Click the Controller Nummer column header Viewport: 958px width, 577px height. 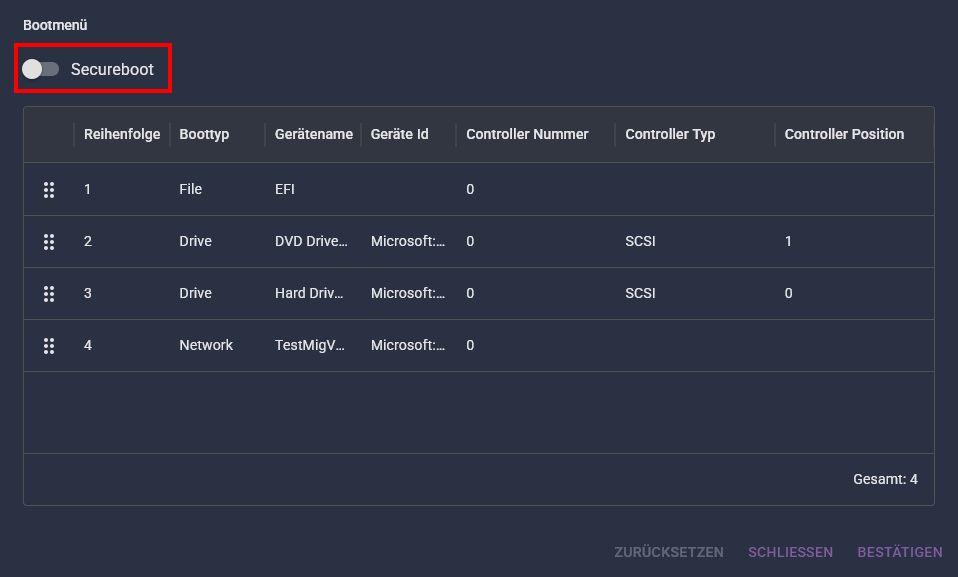[x=527, y=134]
